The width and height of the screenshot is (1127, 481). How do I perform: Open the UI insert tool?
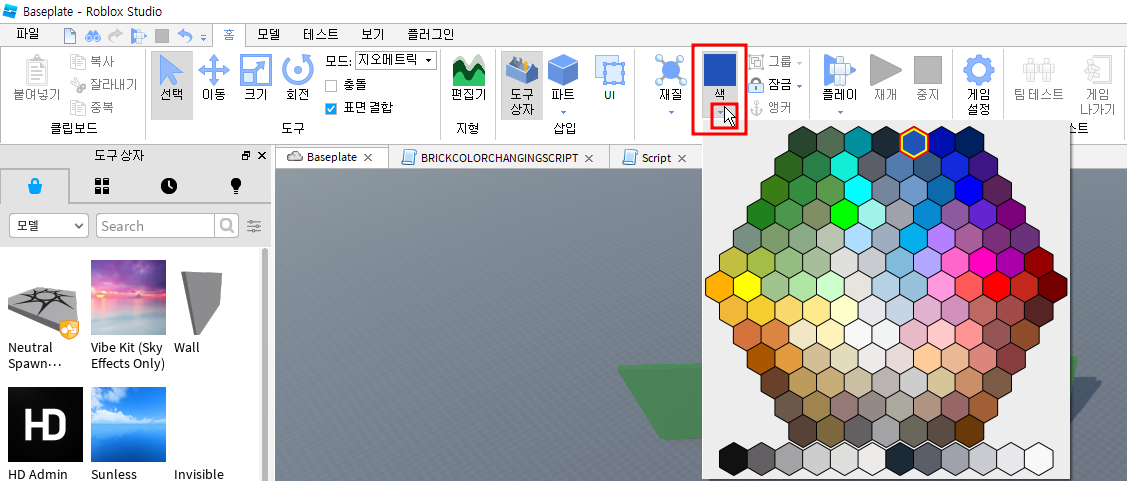610,78
